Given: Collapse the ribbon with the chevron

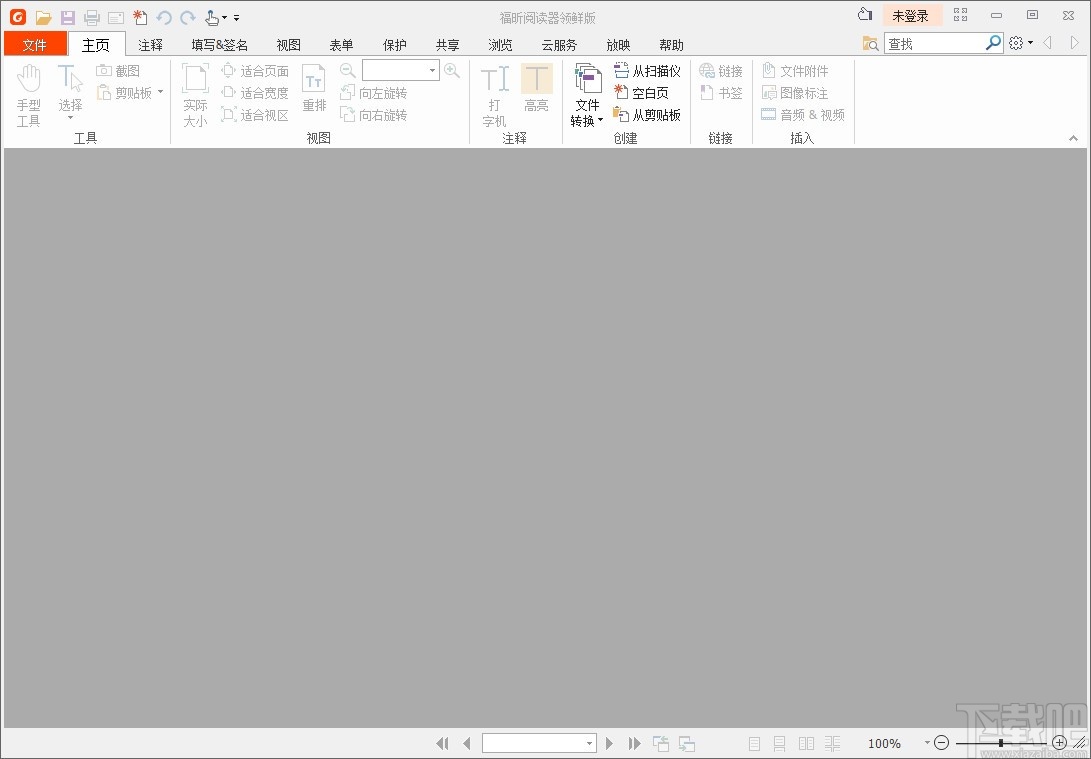Looking at the screenshot, I should click(1074, 138).
